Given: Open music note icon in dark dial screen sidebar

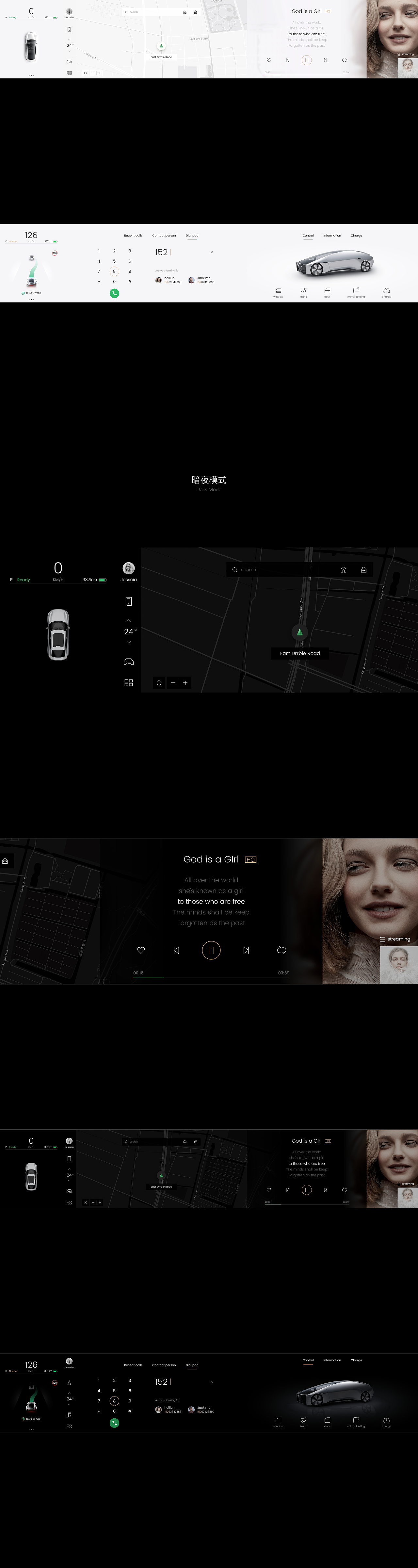Looking at the screenshot, I should 69,1414.
